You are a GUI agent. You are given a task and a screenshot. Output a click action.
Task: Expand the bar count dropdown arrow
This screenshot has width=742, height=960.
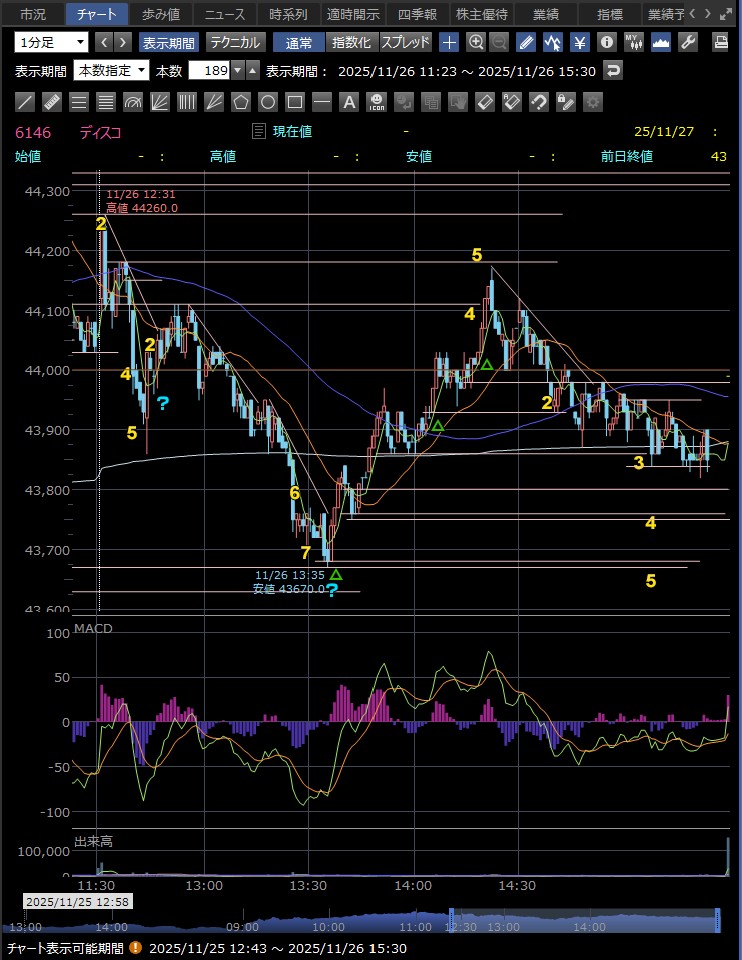coord(237,70)
